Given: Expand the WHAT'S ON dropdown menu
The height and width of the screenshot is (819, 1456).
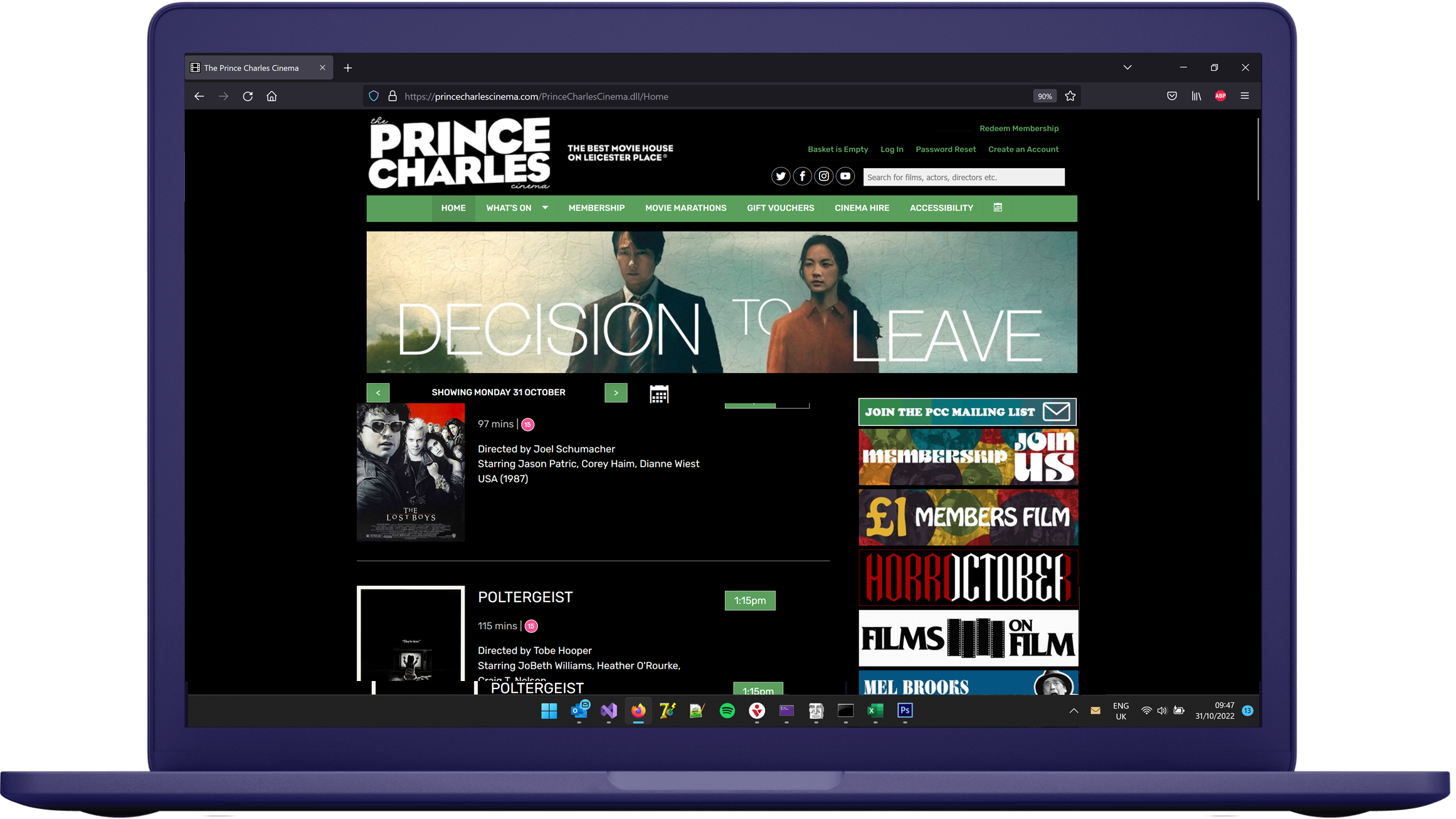Looking at the screenshot, I should pyautogui.click(x=544, y=208).
